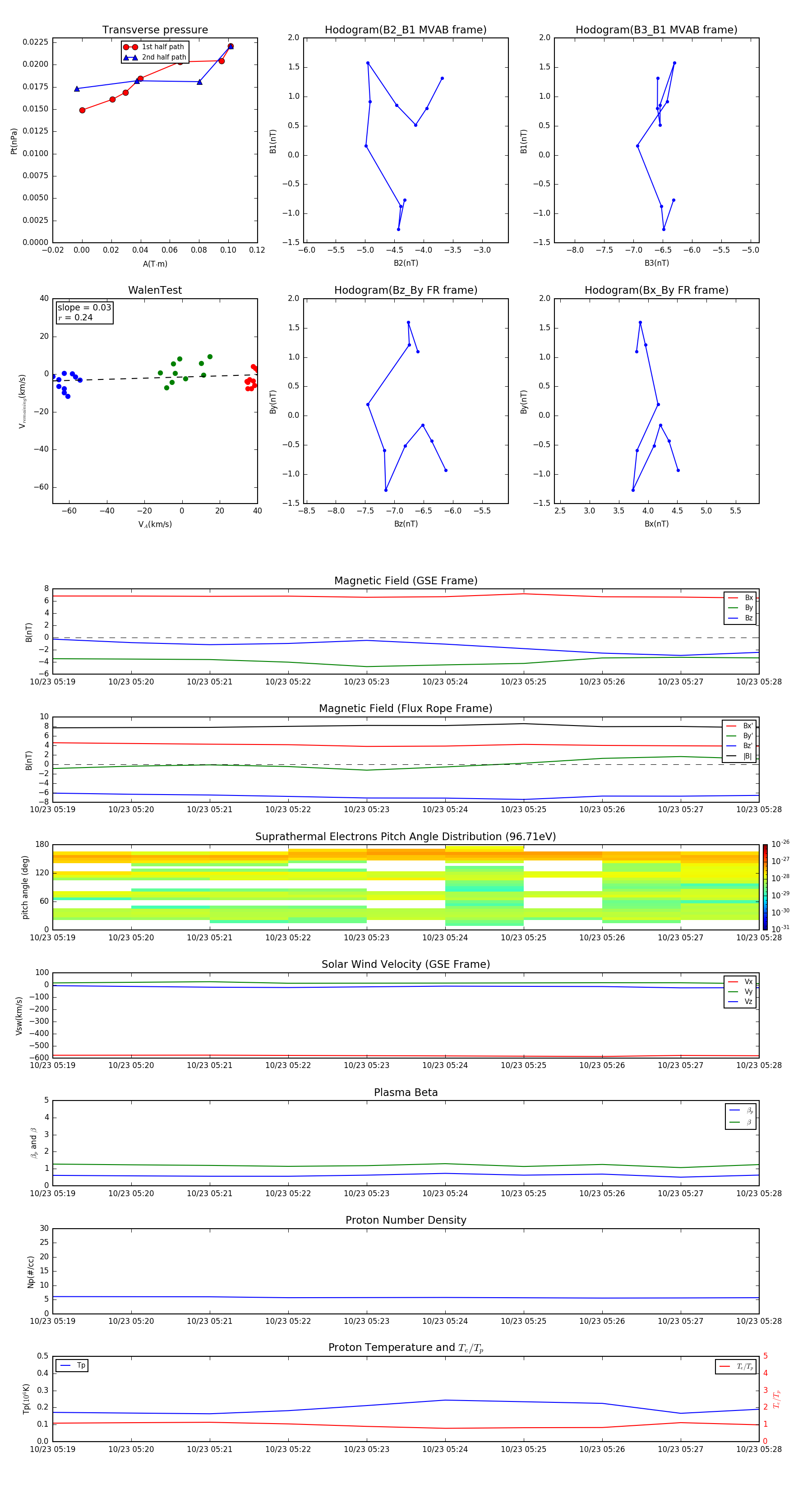
Task: Click the 'Pt(nPa)' y-axis label
Action: tap(14, 141)
